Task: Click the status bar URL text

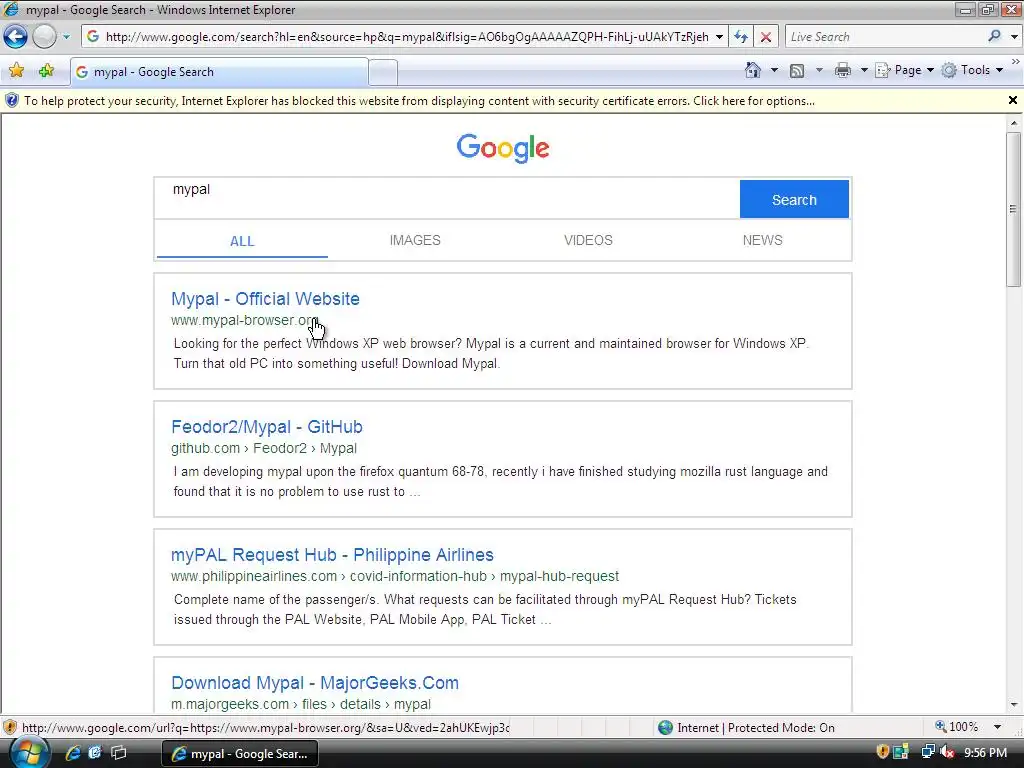Action: 266,728
